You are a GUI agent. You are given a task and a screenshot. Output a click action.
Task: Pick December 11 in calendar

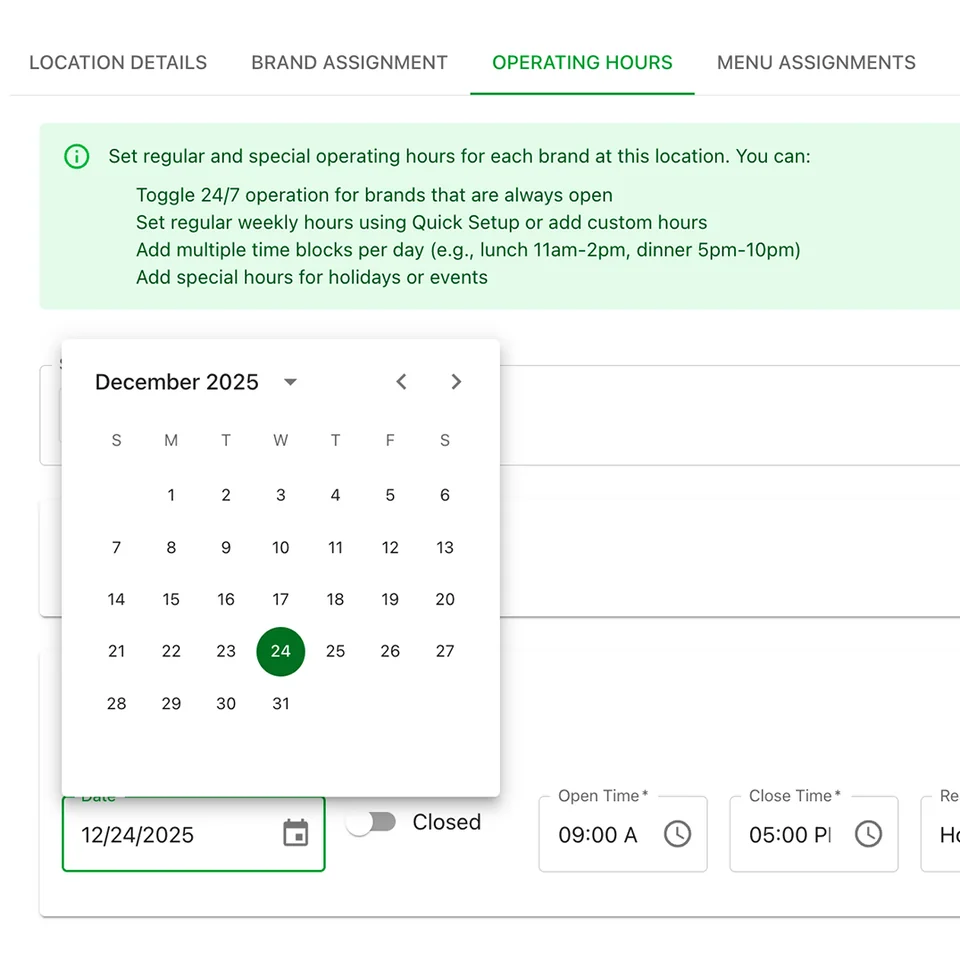pyautogui.click(x=336, y=547)
